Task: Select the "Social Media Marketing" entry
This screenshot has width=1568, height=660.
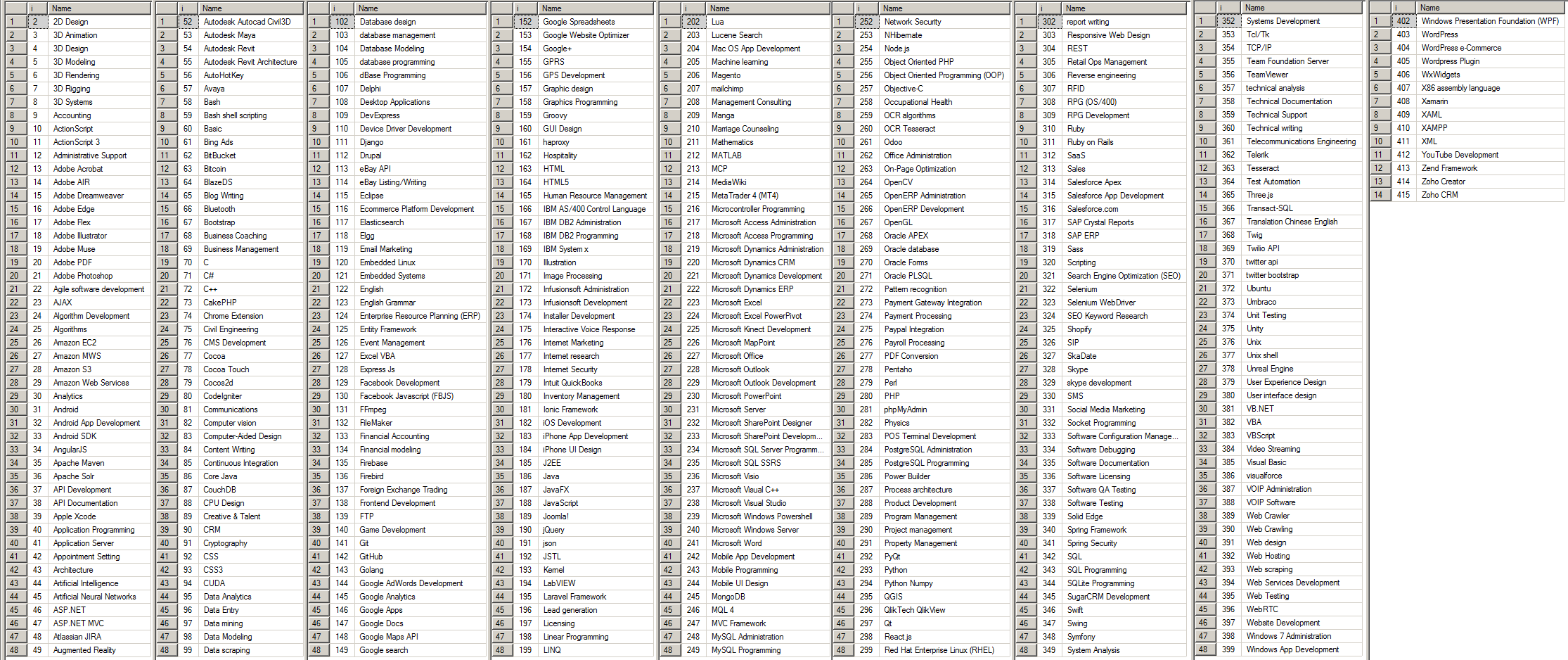Action: [x=1125, y=410]
